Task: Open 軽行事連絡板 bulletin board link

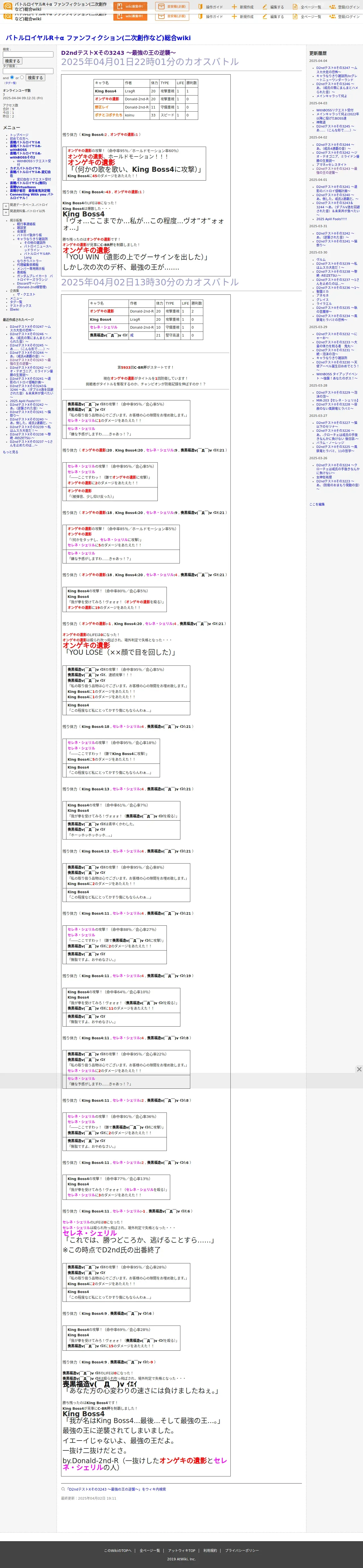Action: (26, 224)
